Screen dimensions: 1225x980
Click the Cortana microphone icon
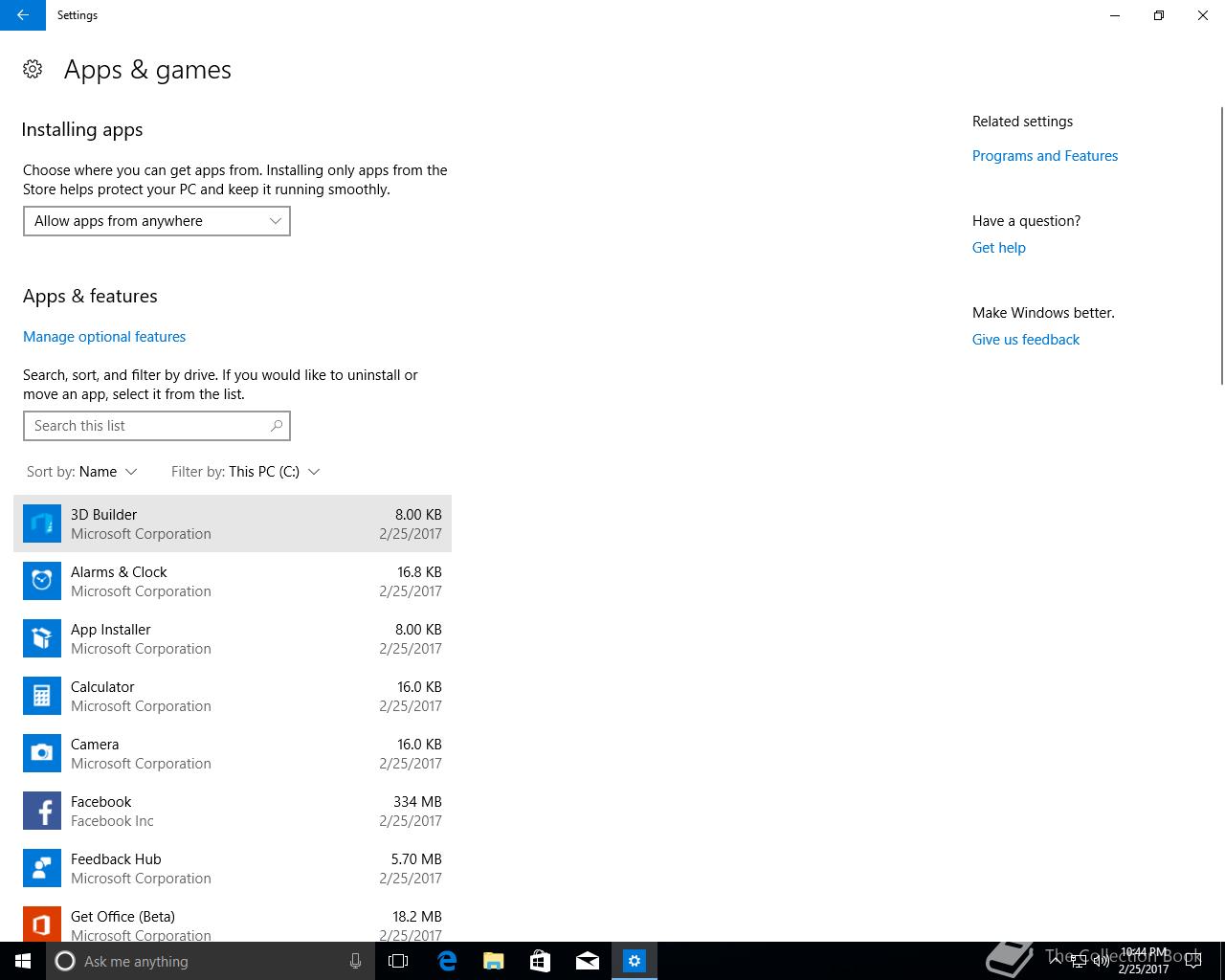coord(355,961)
